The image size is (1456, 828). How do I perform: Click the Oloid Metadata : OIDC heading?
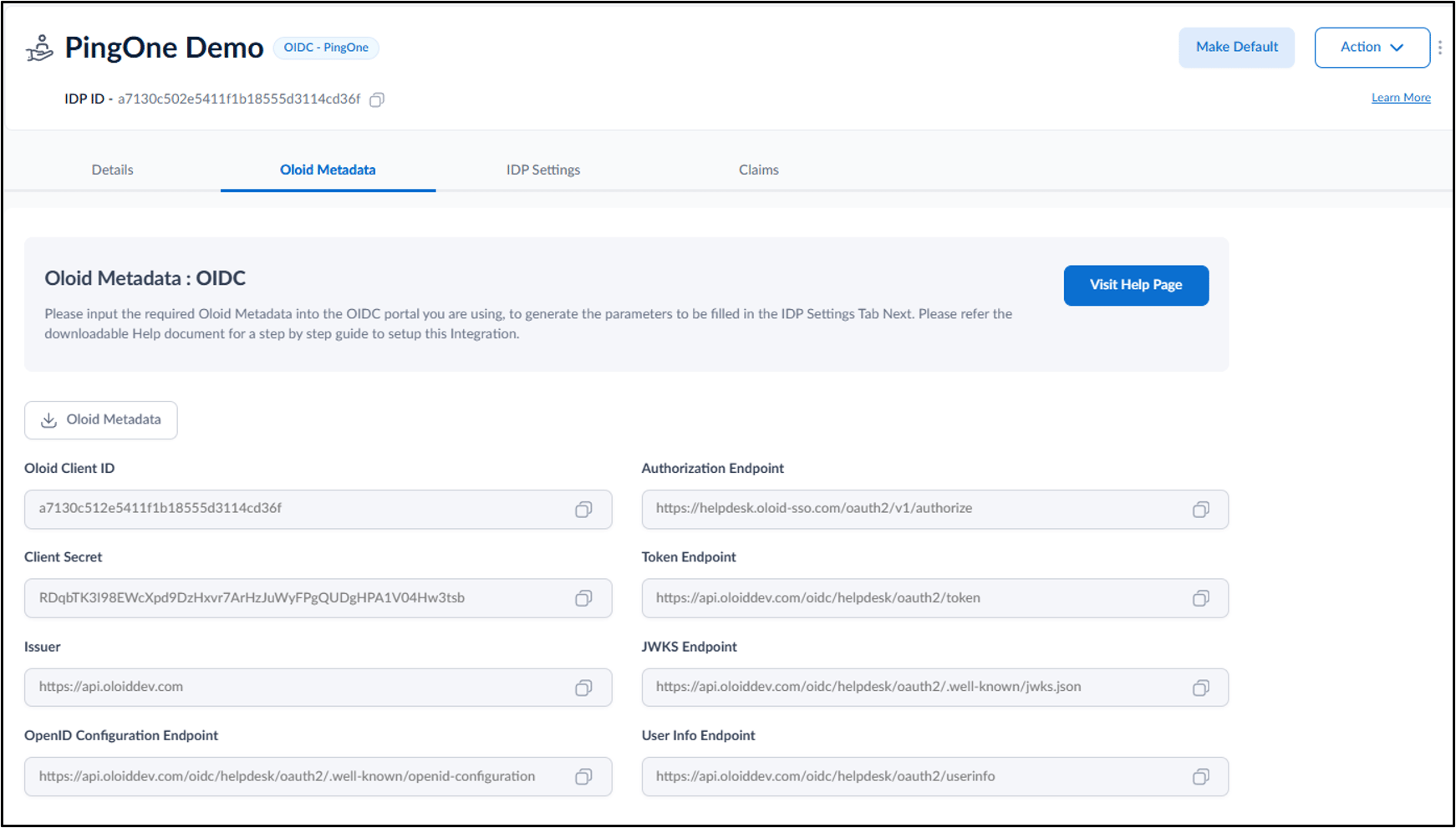(145, 278)
